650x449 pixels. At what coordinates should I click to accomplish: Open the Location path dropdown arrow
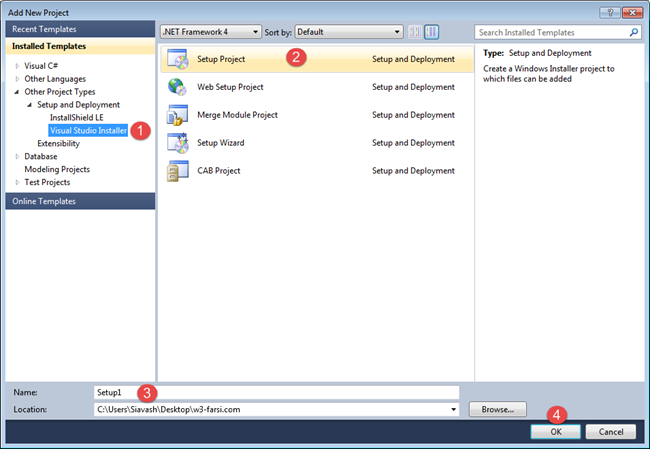point(454,410)
